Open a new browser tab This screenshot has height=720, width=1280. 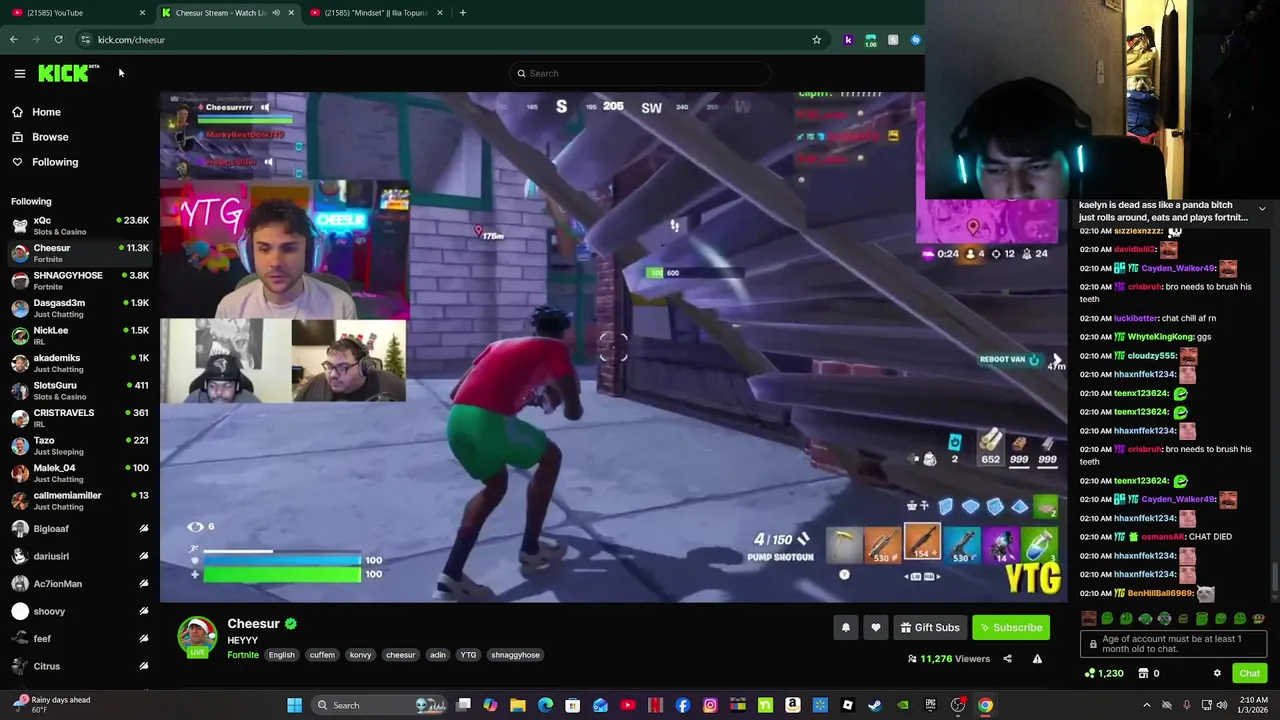[462, 13]
